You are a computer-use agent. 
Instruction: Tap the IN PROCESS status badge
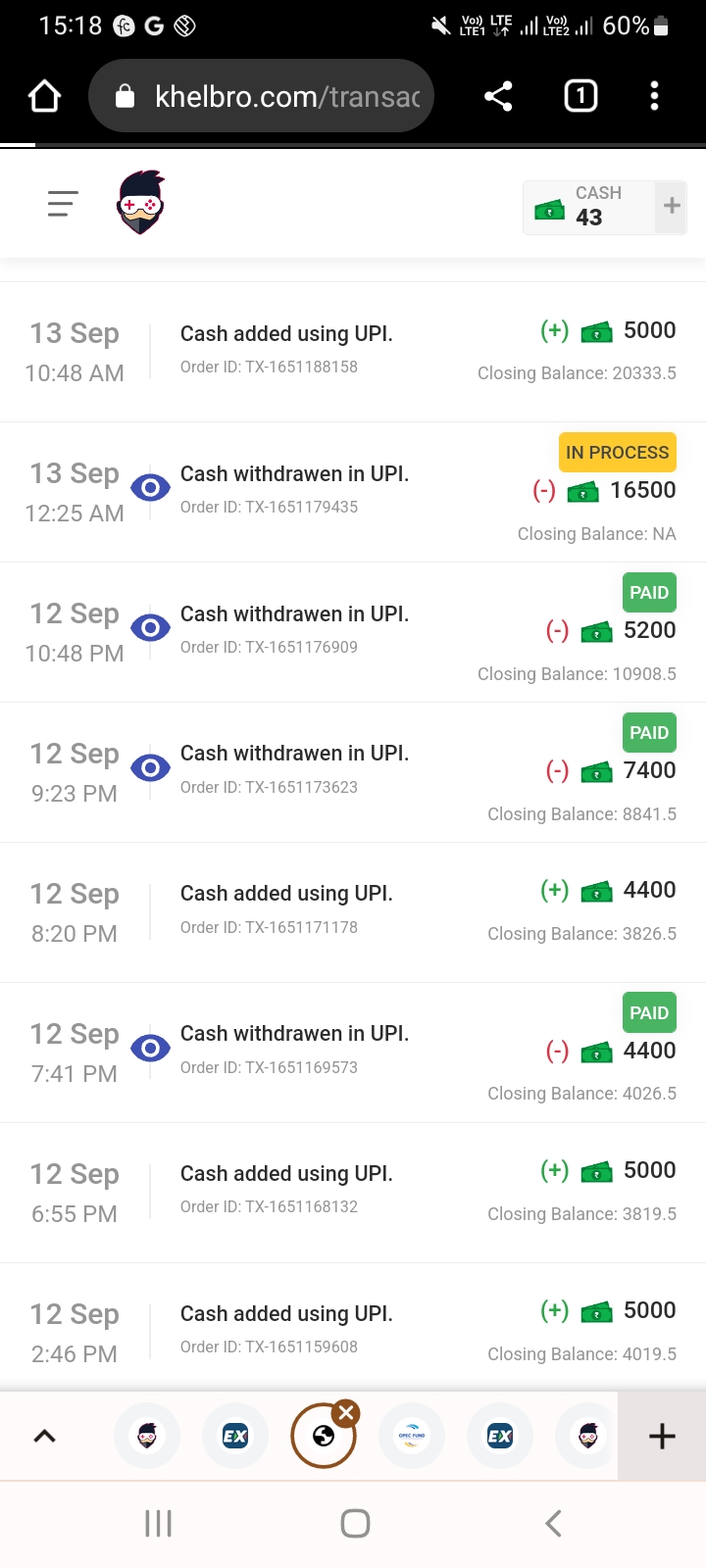617,453
